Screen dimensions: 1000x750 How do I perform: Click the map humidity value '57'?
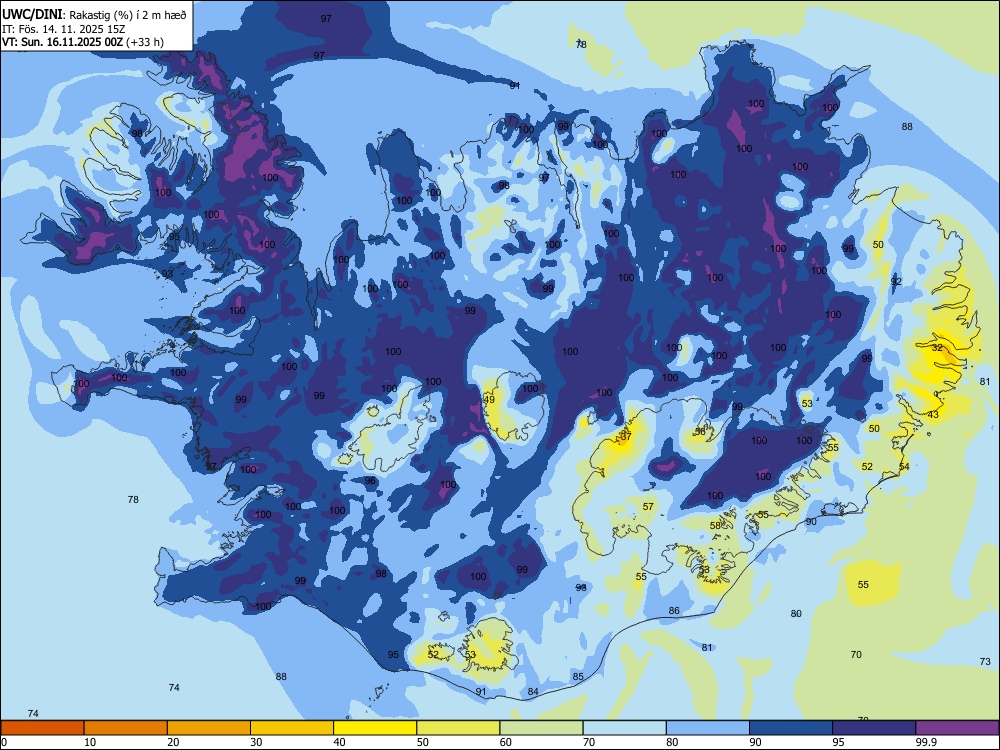(648, 506)
